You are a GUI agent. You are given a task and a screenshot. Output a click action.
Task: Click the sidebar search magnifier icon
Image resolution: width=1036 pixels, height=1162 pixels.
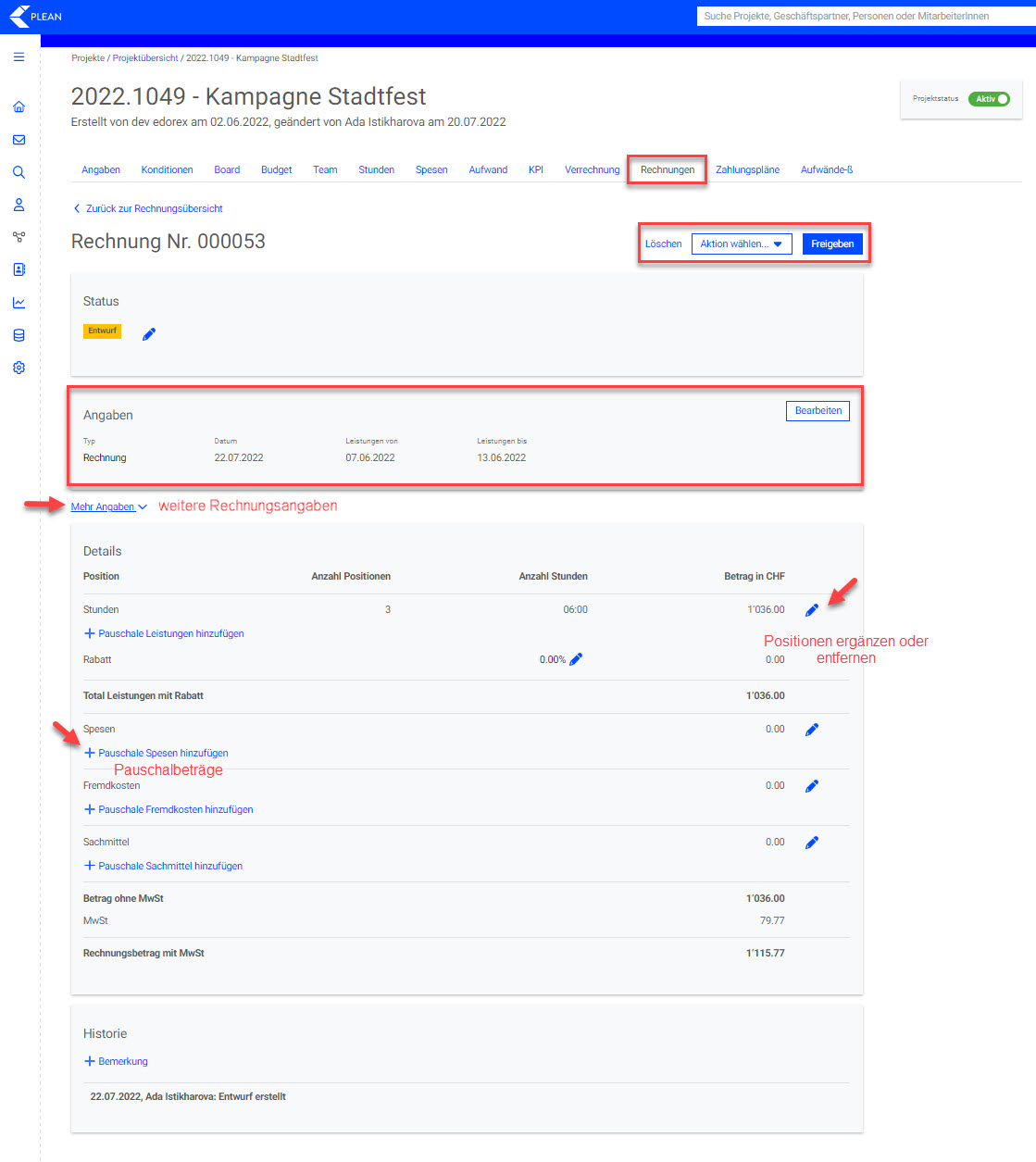click(19, 172)
